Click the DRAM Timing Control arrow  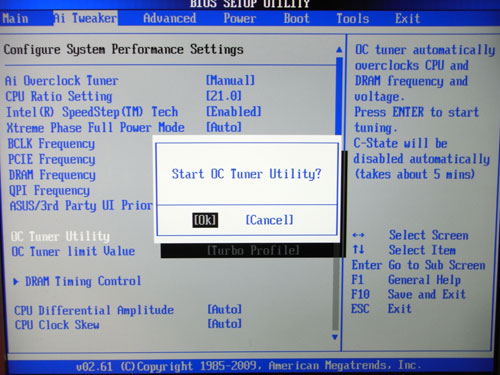coord(15,282)
